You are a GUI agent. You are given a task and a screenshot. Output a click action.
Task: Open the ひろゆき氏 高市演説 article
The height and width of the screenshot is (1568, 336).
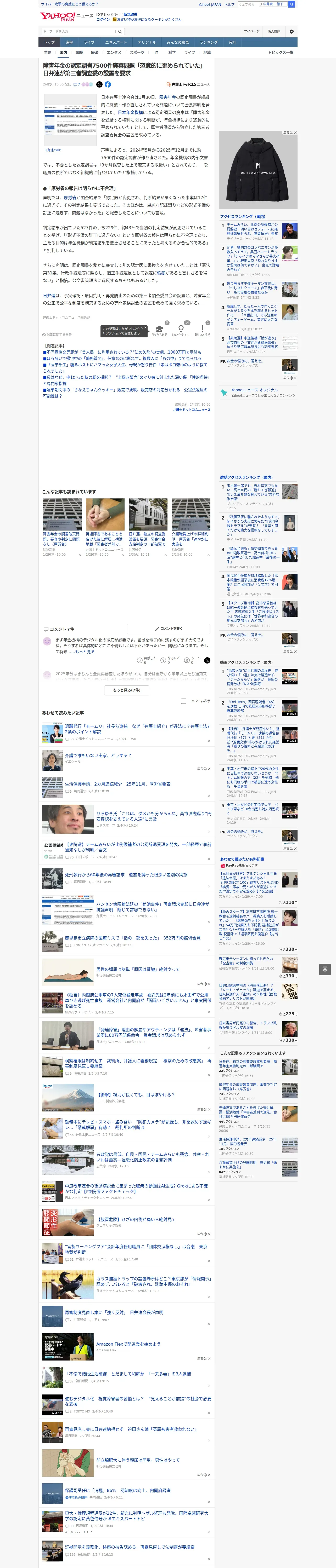point(154,816)
